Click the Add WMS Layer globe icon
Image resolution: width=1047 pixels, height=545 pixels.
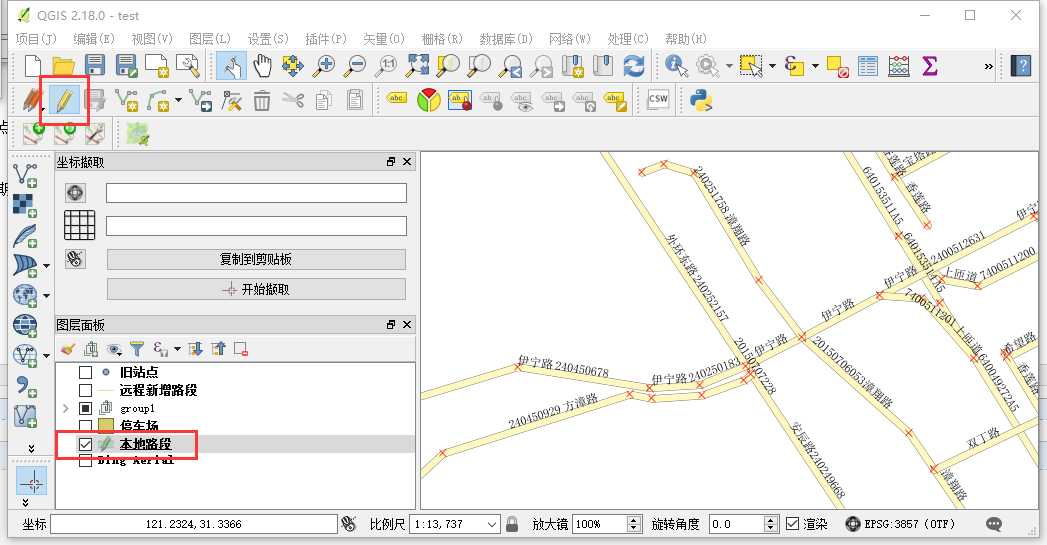[x=25, y=295]
